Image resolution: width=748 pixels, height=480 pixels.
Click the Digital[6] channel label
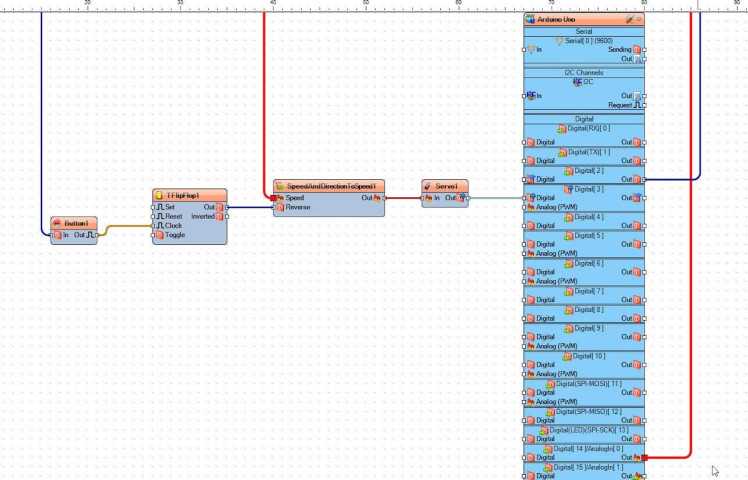click(589, 263)
